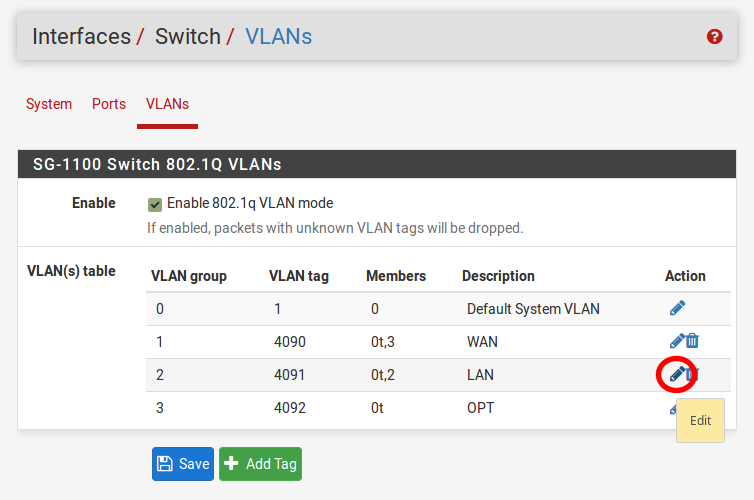The height and width of the screenshot is (500, 754).
Task: Save the VLAN configuration
Action: 183,464
